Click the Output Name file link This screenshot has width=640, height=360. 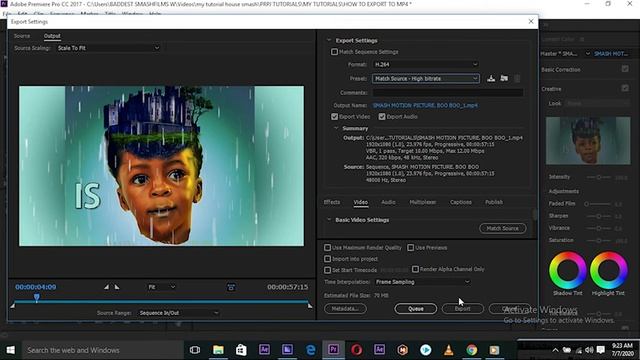(425, 105)
